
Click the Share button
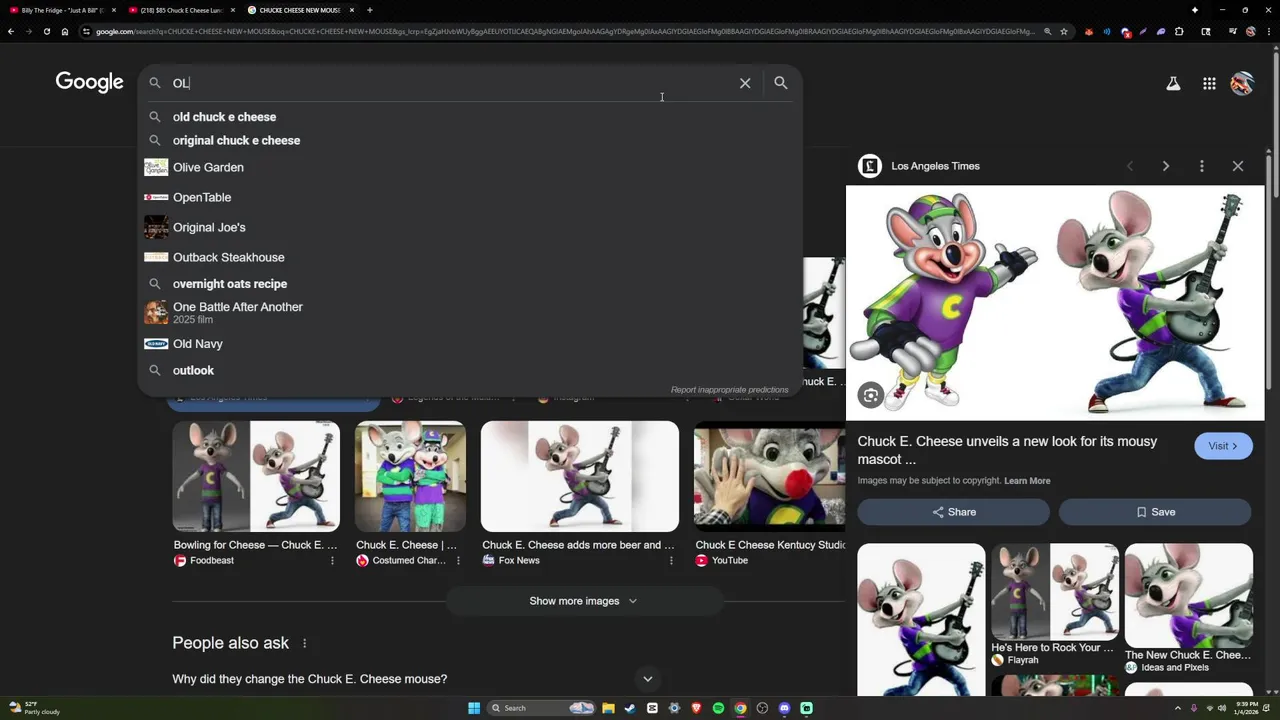click(x=953, y=512)
